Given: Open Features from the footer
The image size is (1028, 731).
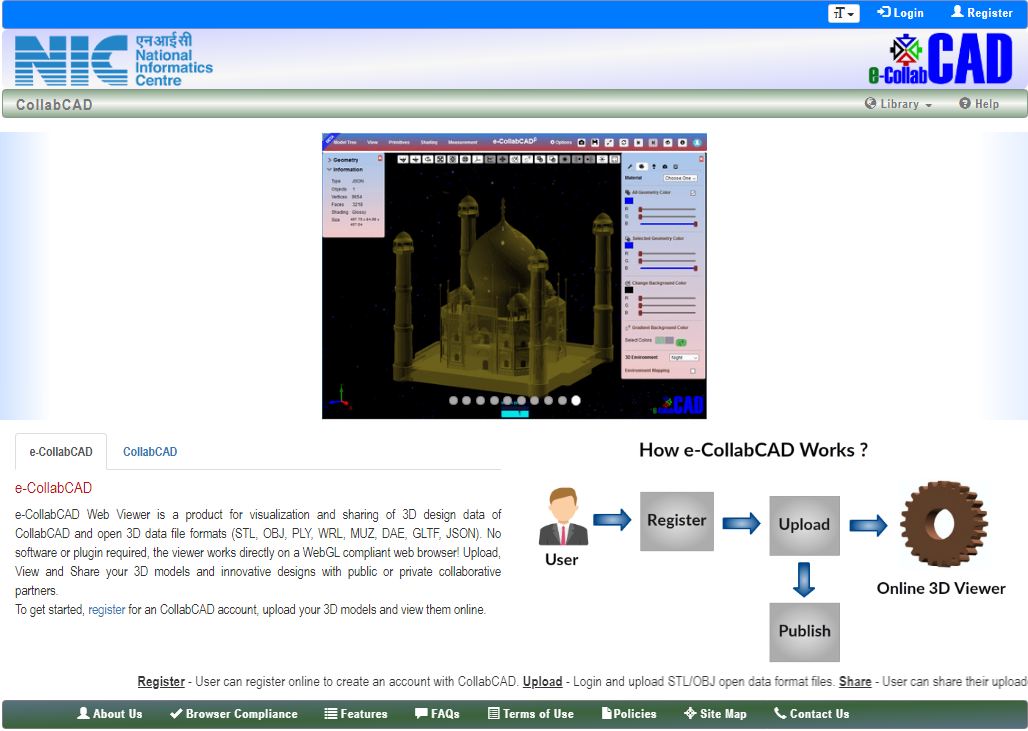Looking at the screenshot, I should pos(356,714).
